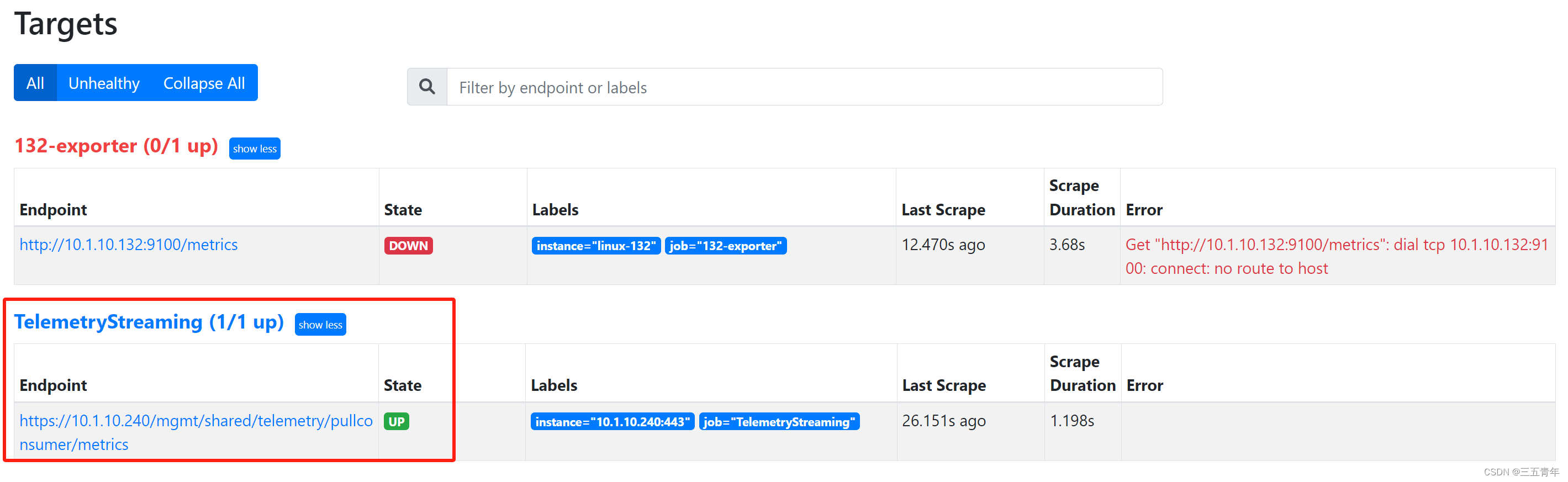
Task: Click the job="TelemetryStreaming" label badge
Action: [x=779, y=421]
